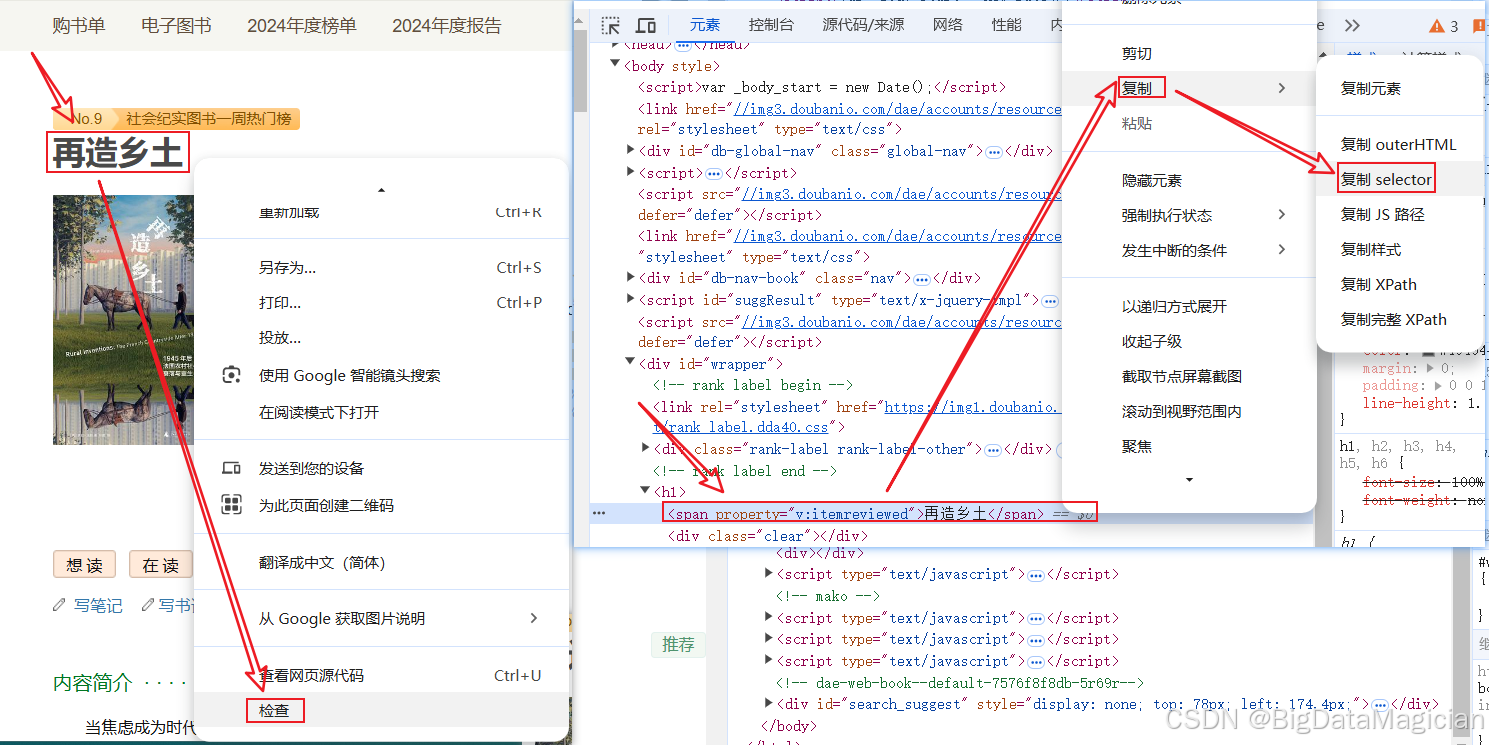Expand the db-global-nav div node
The height and width of the screenshot is (745, 1489).
[x=630, y=150]
